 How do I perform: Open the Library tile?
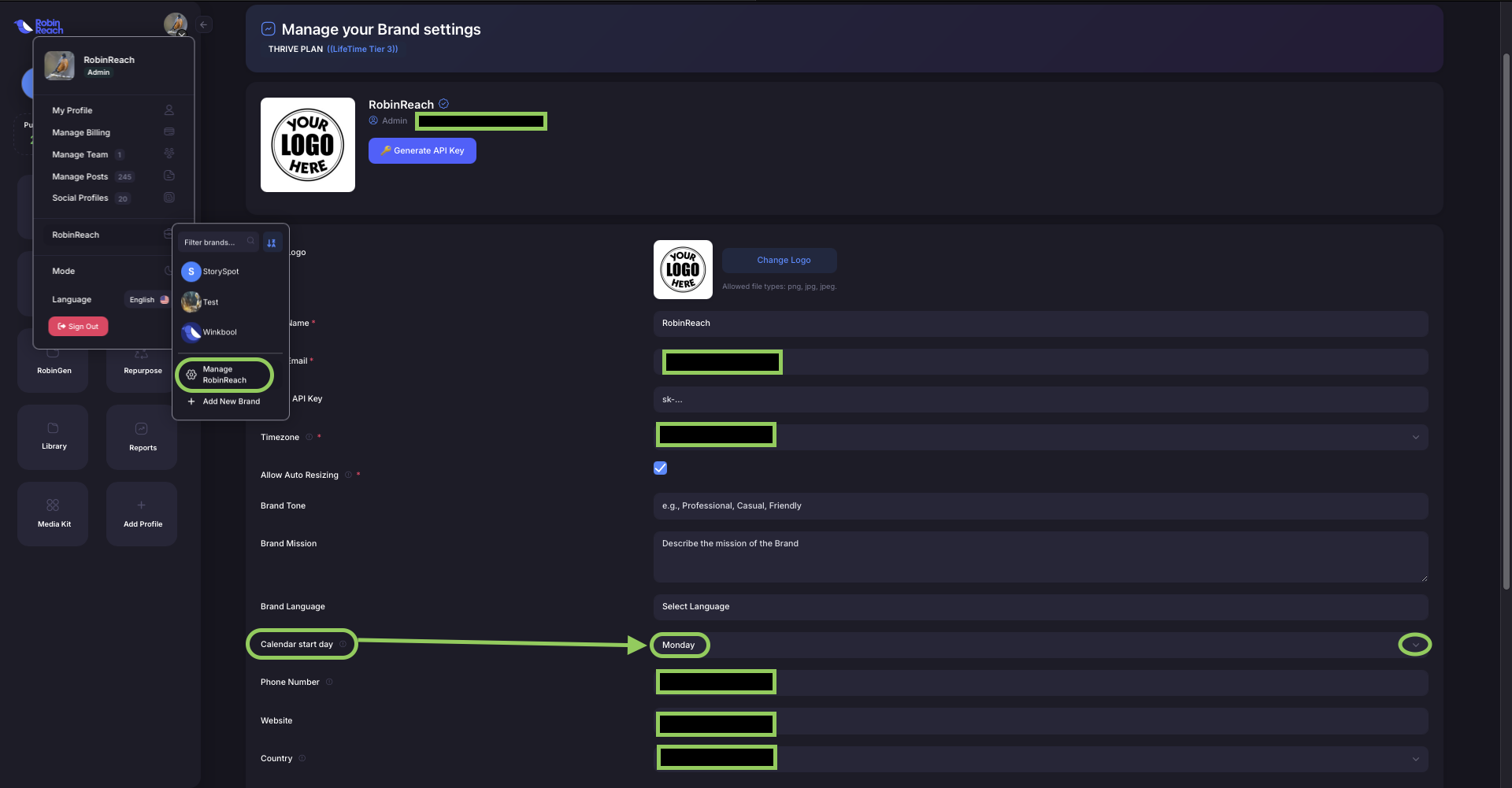[53, 437]
